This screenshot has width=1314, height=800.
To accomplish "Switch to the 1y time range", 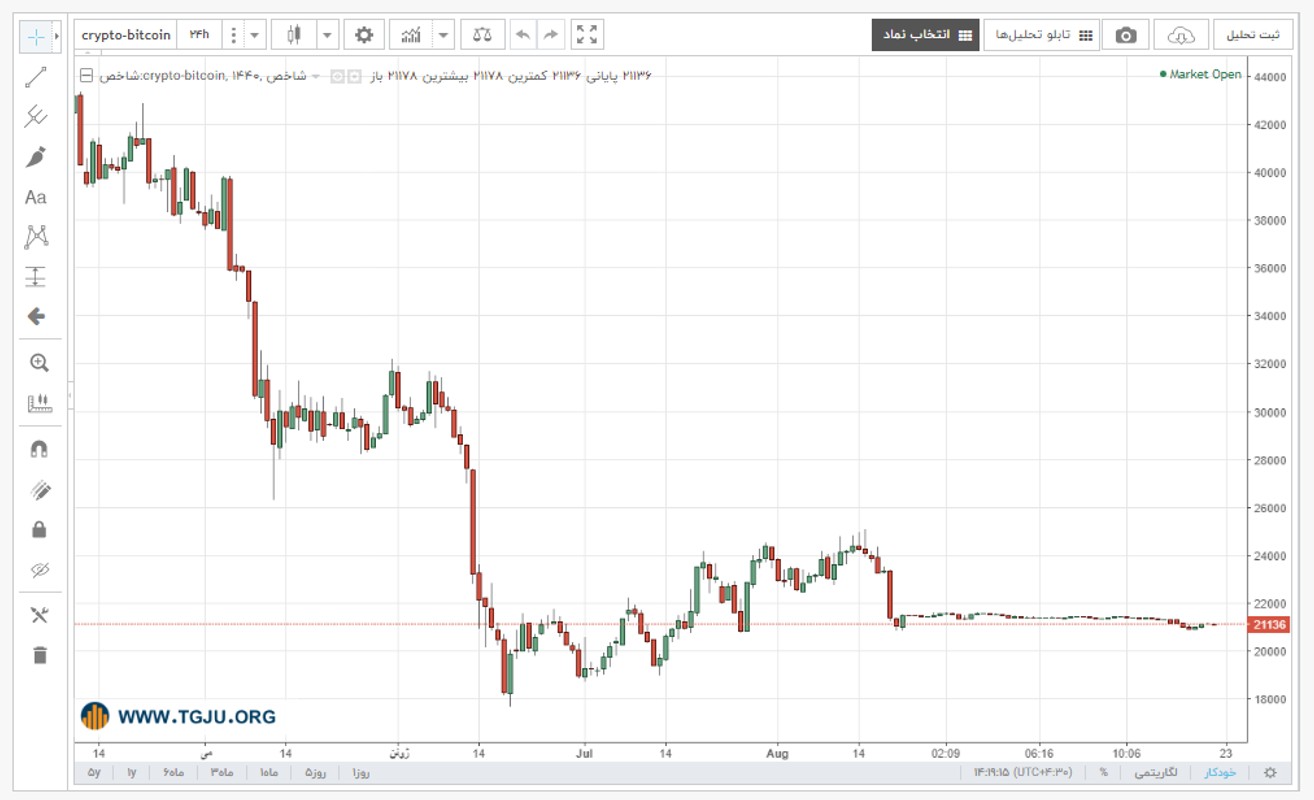I will click(131, 772).
